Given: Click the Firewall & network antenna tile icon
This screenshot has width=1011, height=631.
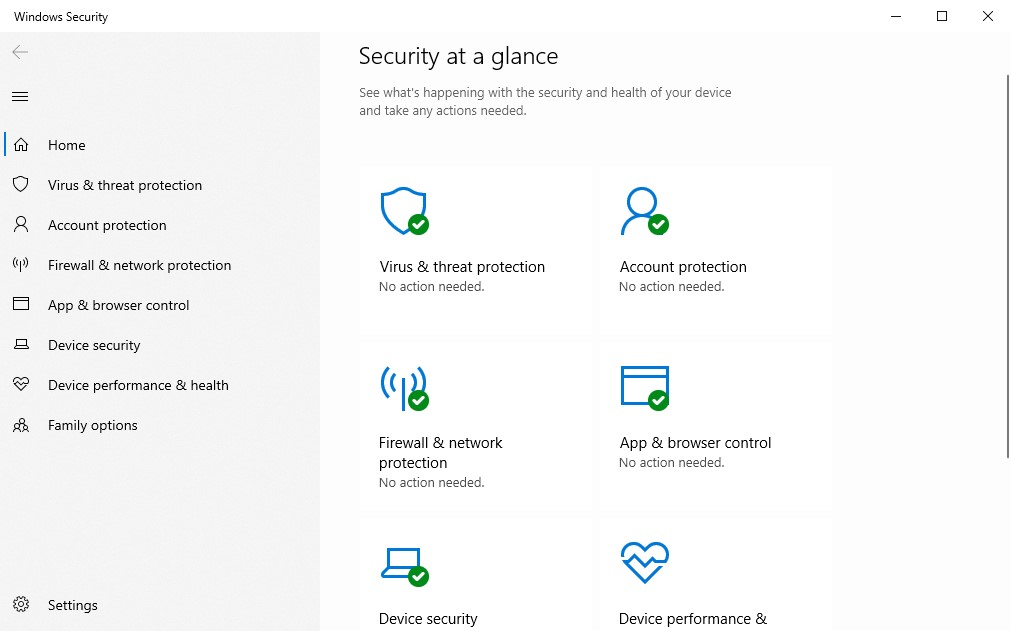Looking at the screenshot, I should point(404,387).
